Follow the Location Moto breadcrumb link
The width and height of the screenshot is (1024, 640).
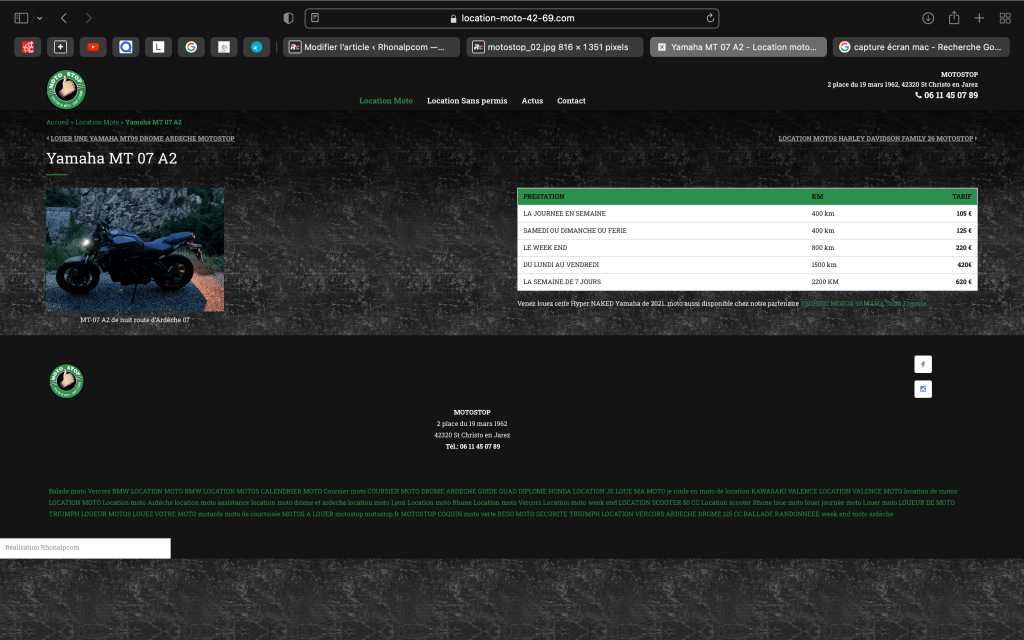click(97, 122)
